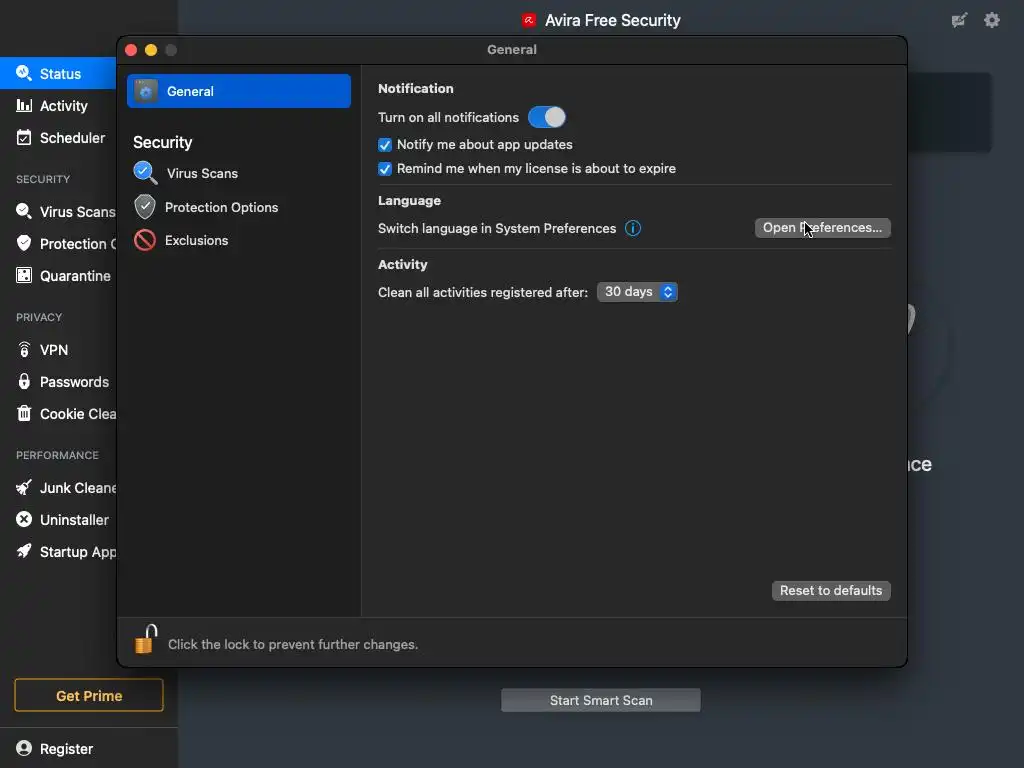Open Protection Options pane label in preferences
1024x768 pixels.
221,207
